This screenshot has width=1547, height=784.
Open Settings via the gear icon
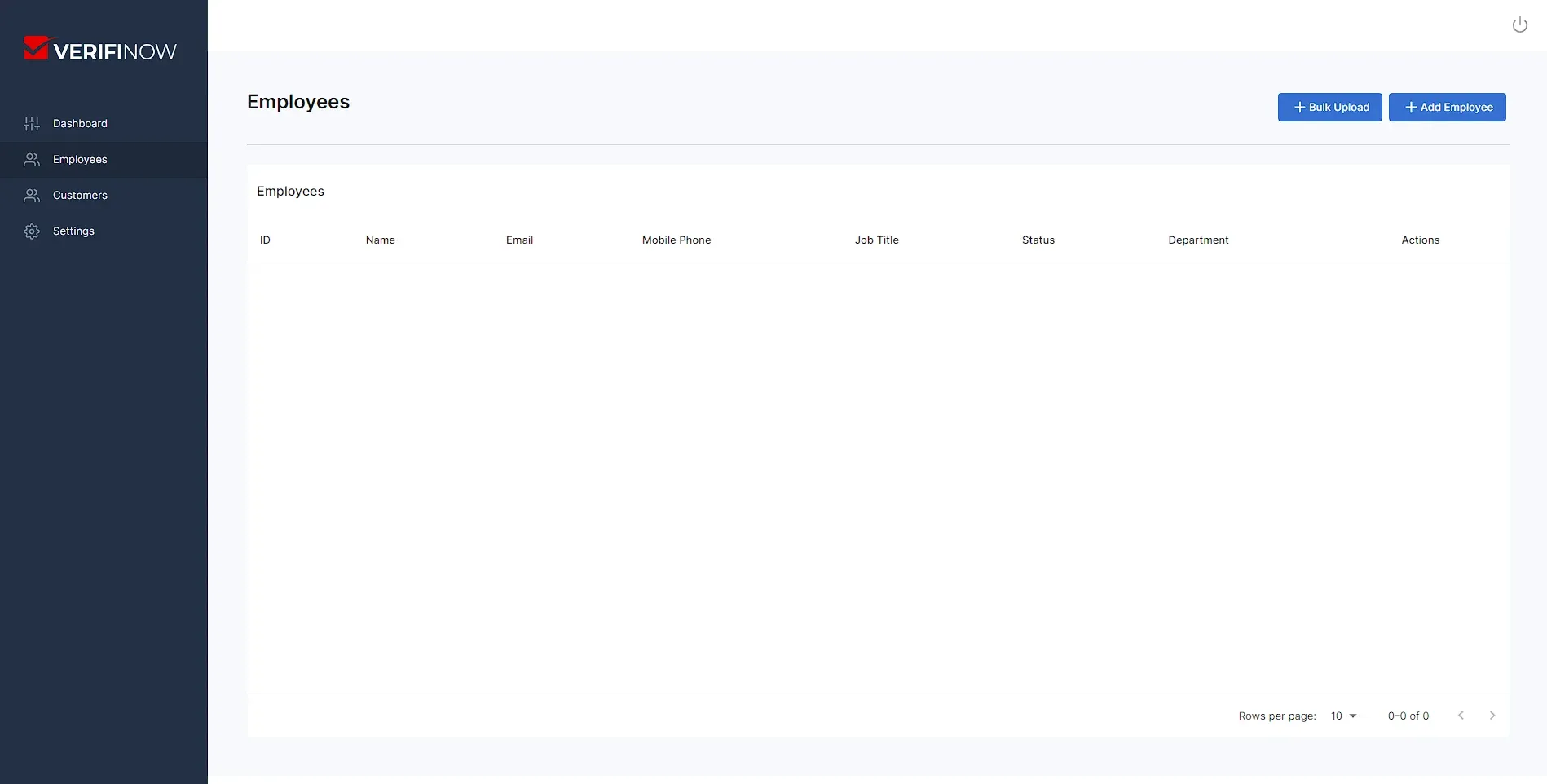point(31,231)
